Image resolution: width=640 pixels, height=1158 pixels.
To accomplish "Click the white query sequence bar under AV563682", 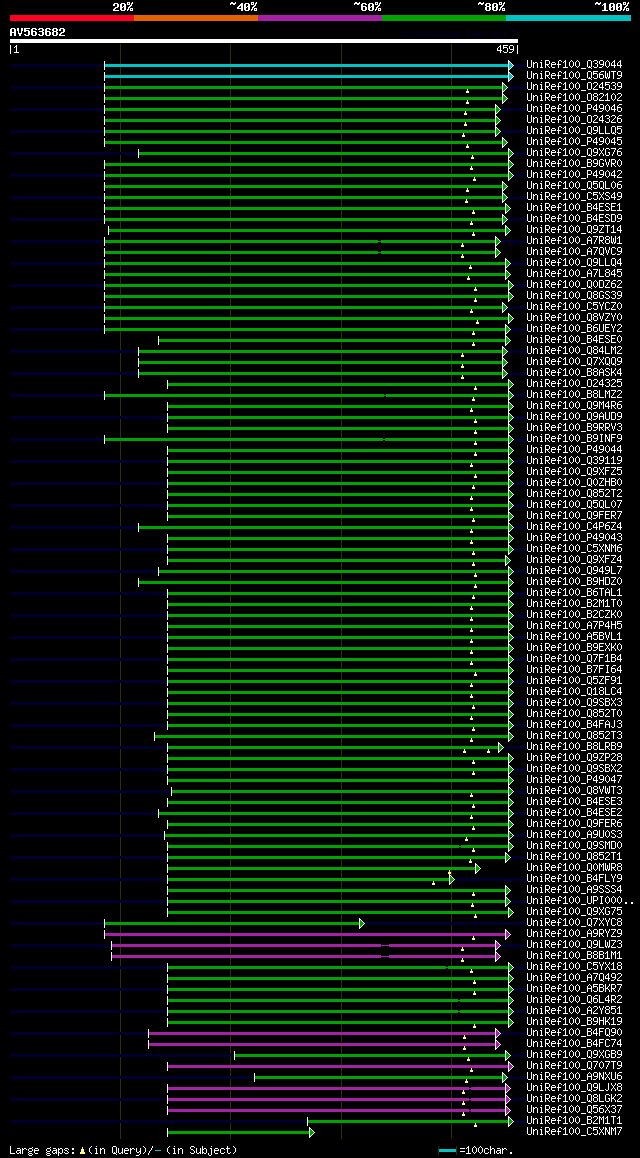I will pos(264,41).
